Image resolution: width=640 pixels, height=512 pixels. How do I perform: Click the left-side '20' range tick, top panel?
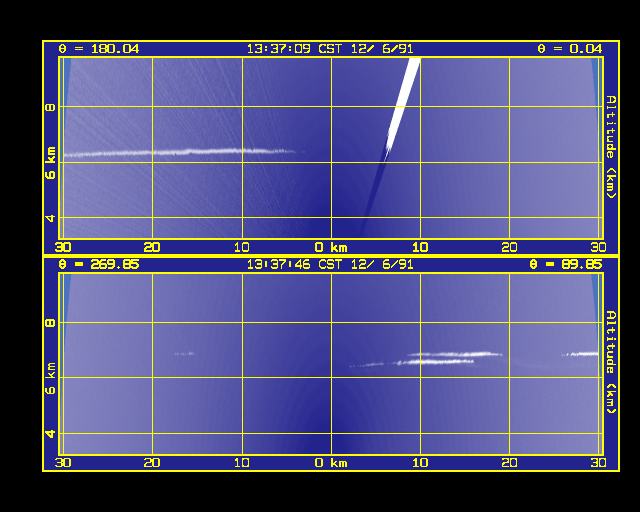[x=152, y=247]
